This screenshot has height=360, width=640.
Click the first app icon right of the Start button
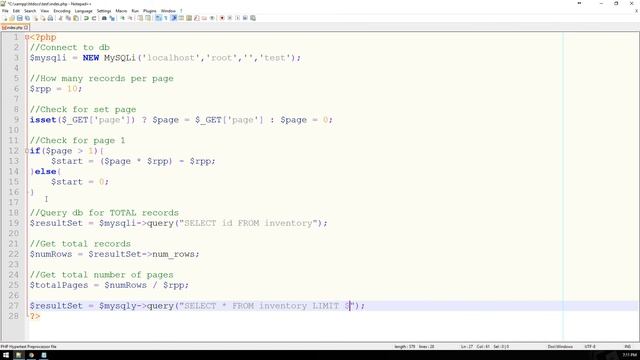coord(18,355)
